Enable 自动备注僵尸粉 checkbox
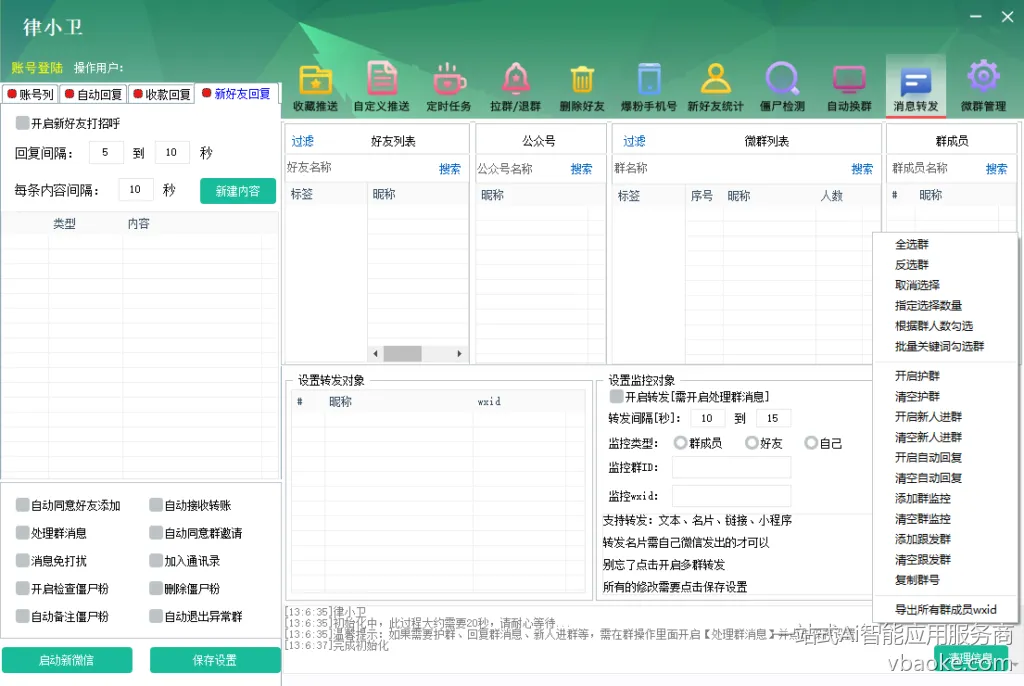The image size is (1024, 686). pos(23,616)
